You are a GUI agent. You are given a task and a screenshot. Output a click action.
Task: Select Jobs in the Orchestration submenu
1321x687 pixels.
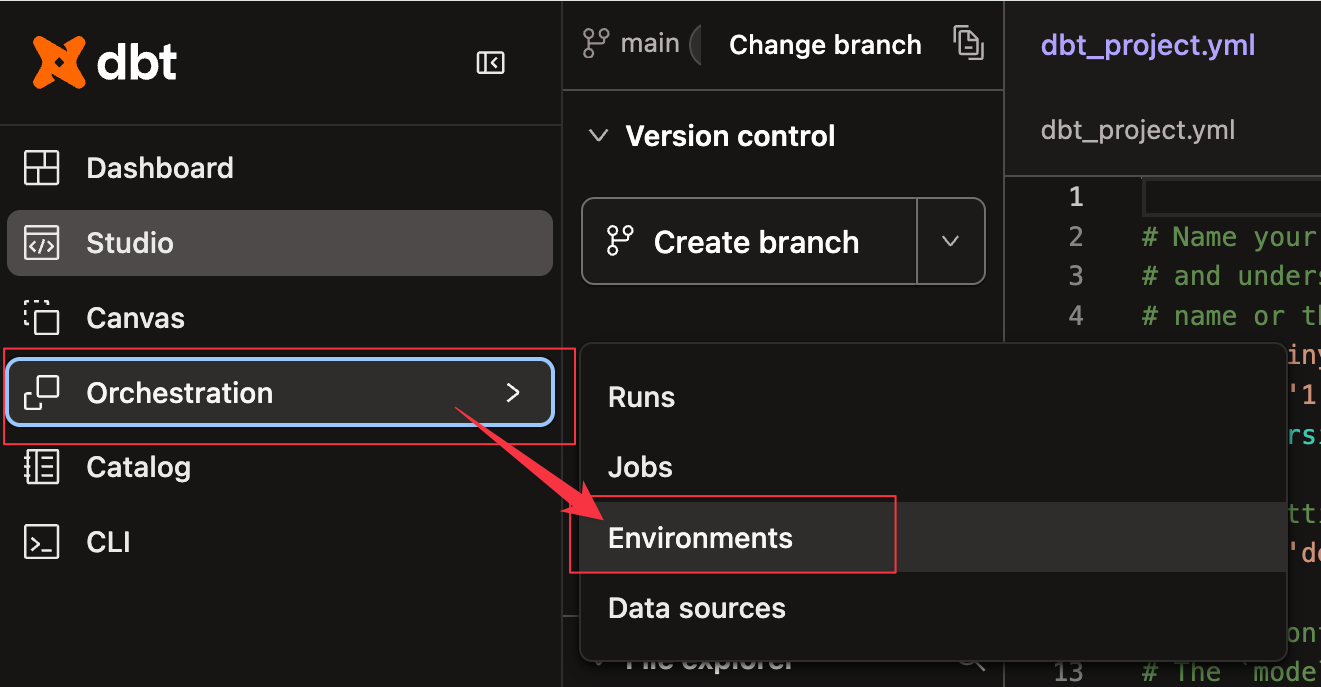[x=932, y=467]
